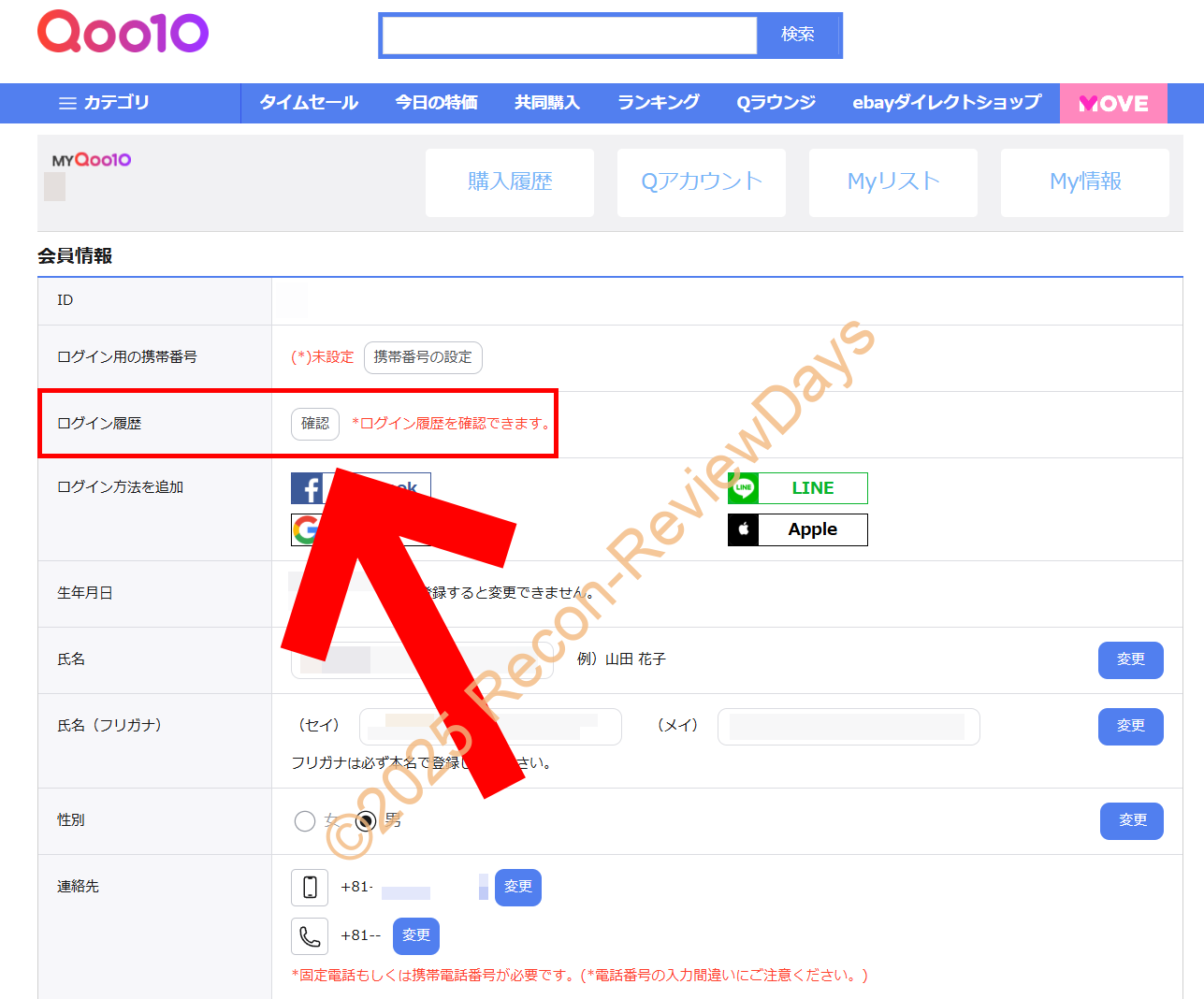Viewport: 1204px width, 999px height.
Task: Click the MOVE logo in the navigation bar
Action: 1113,103
